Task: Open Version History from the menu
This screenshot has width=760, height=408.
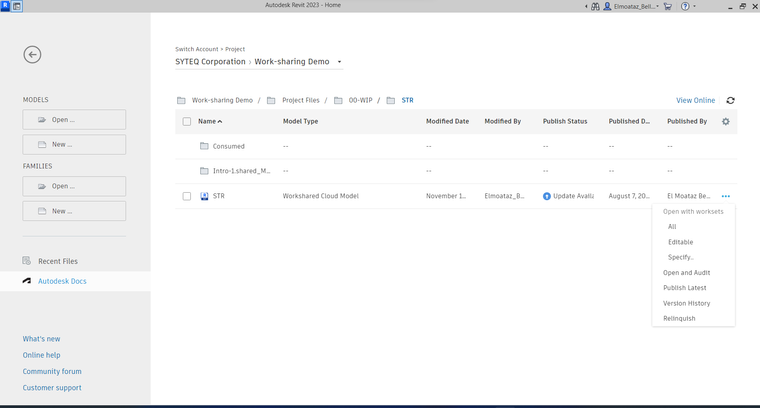Action: coord(686,303)
